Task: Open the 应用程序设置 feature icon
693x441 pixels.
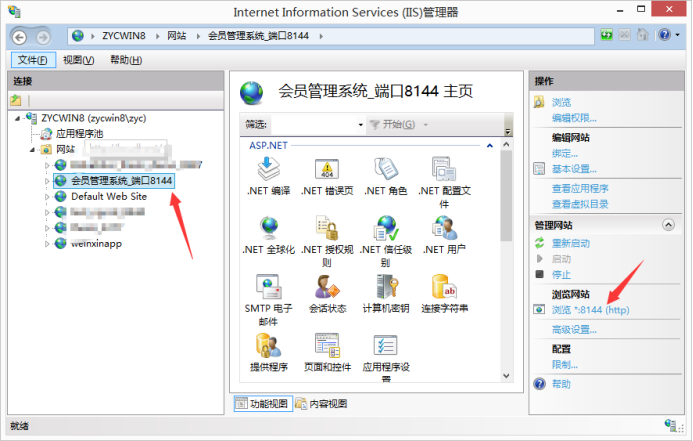Action: [x=385, y=346]
